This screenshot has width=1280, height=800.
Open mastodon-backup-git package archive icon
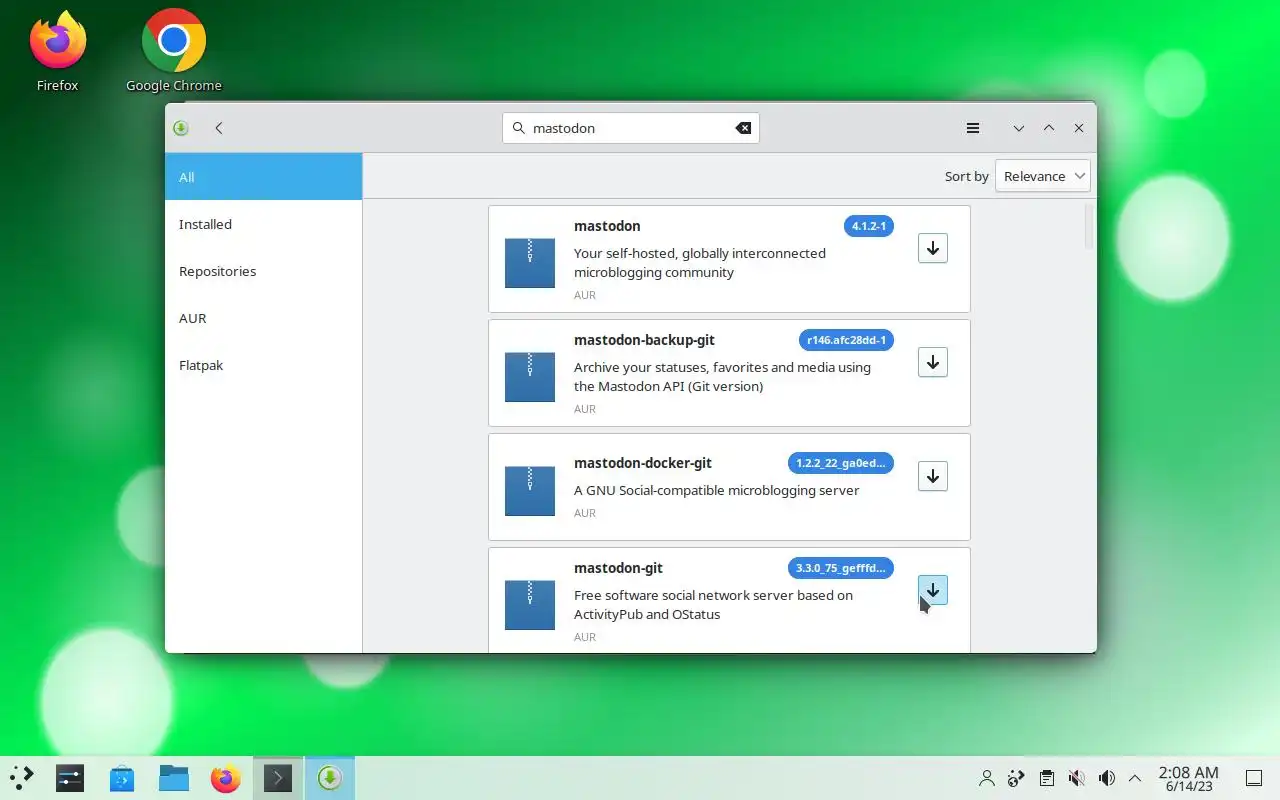click(x=529, y=377)
